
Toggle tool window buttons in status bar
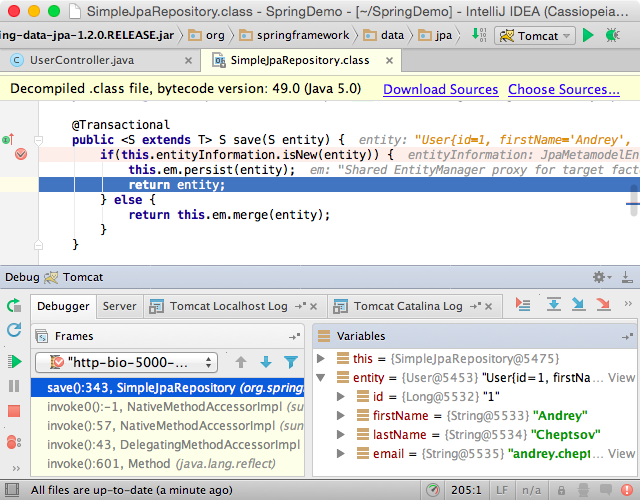11,490
